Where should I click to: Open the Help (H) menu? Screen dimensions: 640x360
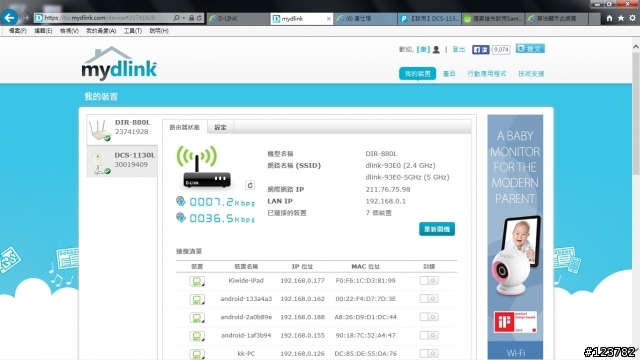159,31
